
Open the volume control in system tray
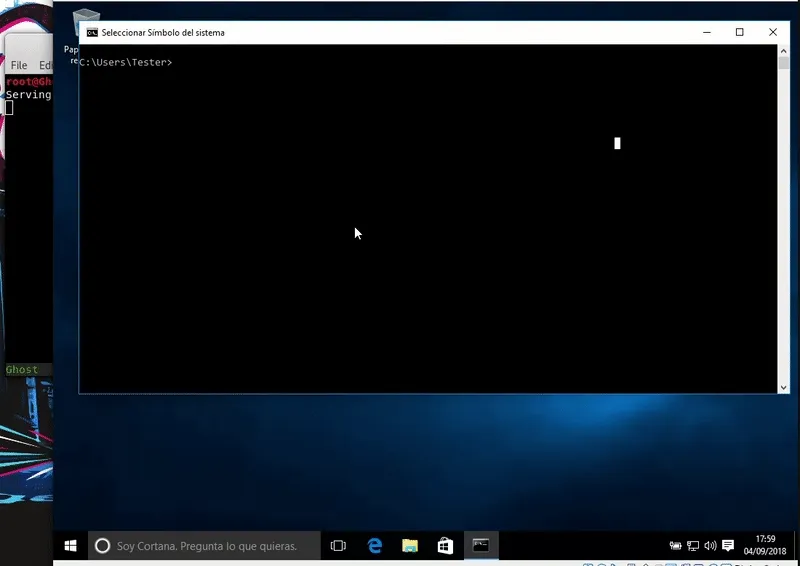tap(710, 546)
